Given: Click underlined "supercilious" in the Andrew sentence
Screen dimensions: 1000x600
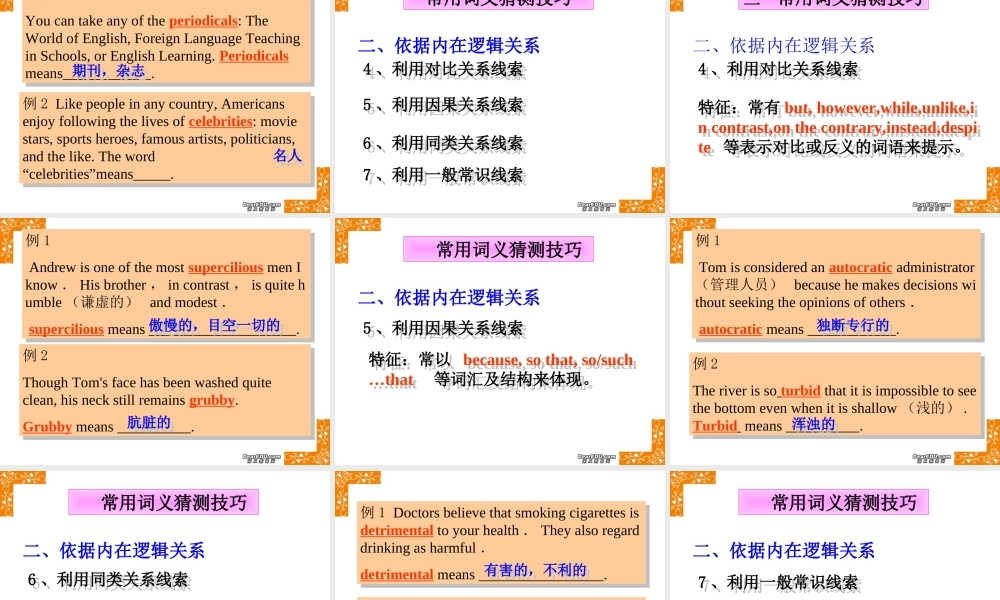Looking at the screenshot, I should 225,267.
